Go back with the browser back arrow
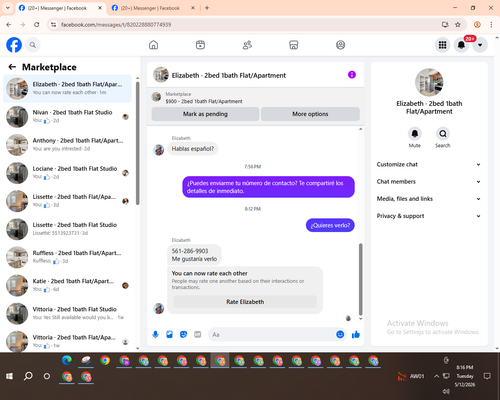 pyautogui.click(x=9, y=24)
